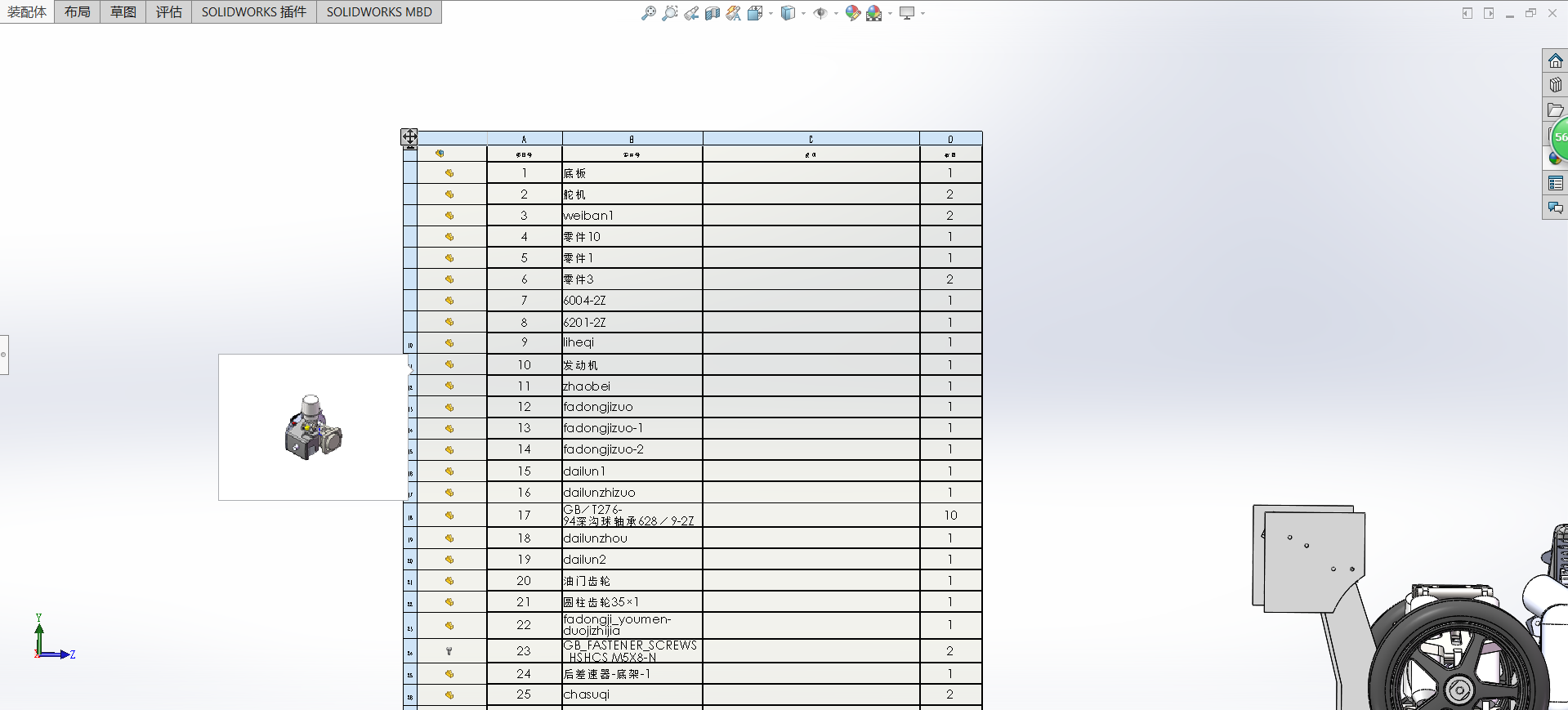The width and height of the screenshot is (1568, 710).
Task: Click the restore window button
Action: 1531,13
